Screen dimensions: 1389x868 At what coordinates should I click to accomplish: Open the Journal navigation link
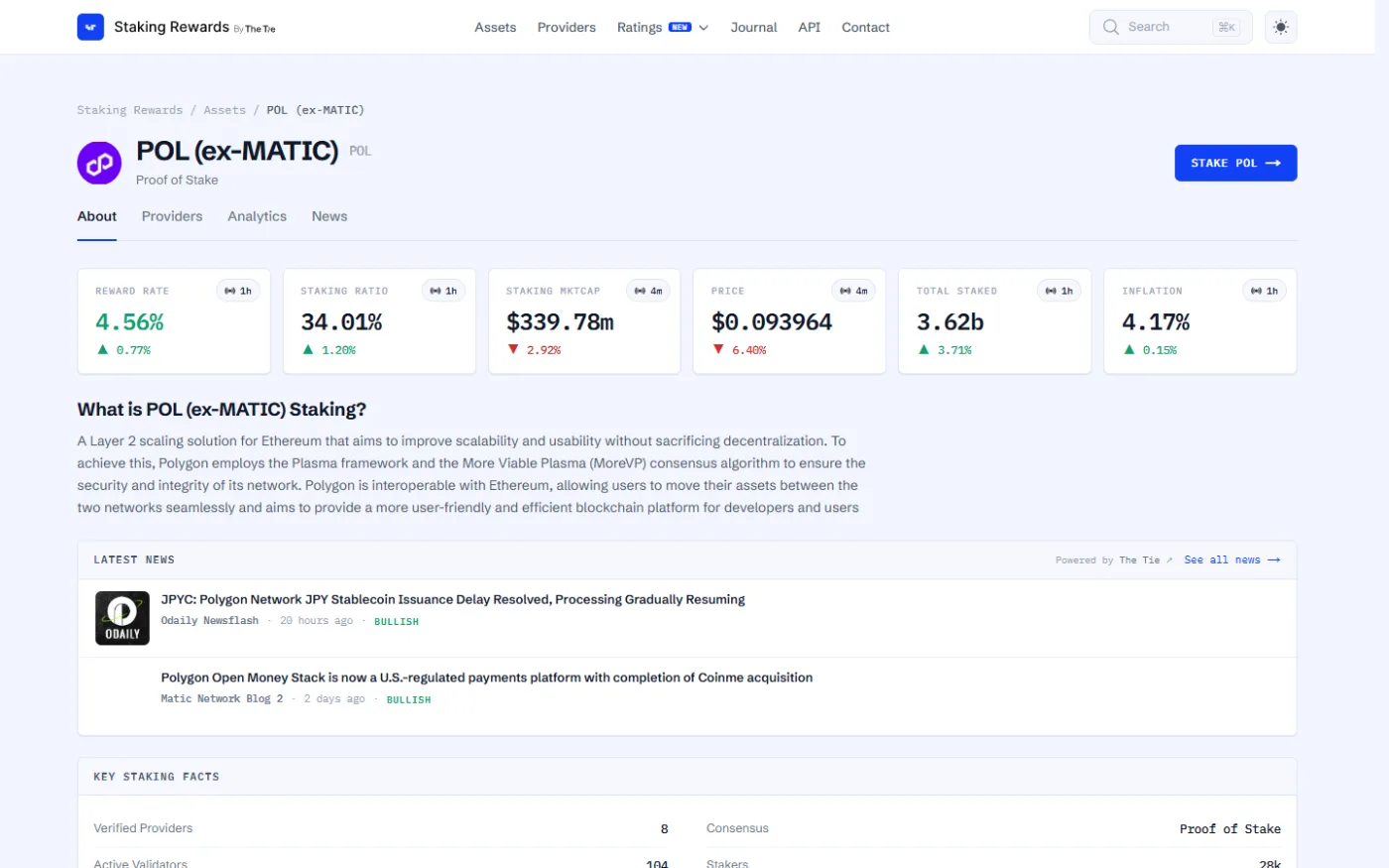[754, 27]
